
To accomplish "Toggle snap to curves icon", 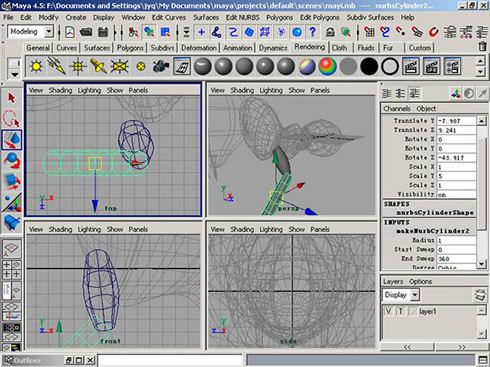I will [385, 32].
